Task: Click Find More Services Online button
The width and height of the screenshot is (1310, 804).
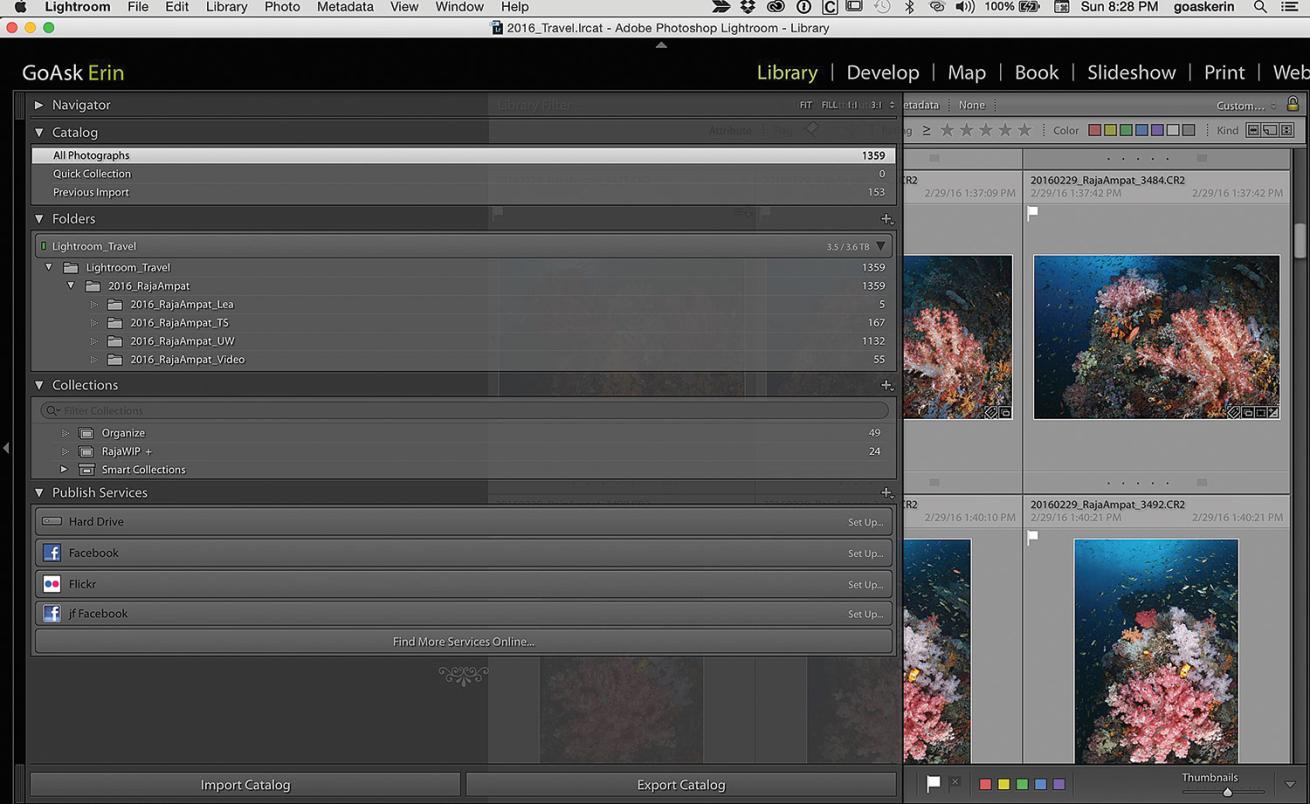Action: [x=463, y=642]
